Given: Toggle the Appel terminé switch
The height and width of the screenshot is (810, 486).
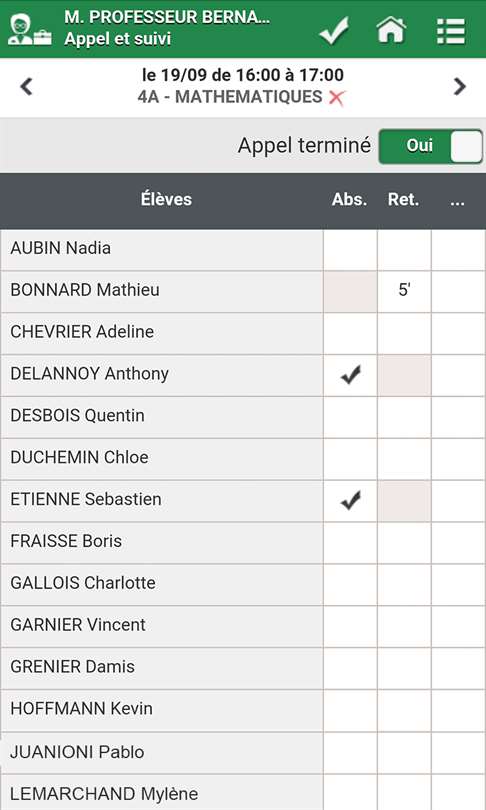Looking at the screenshot, I should 431,146.
